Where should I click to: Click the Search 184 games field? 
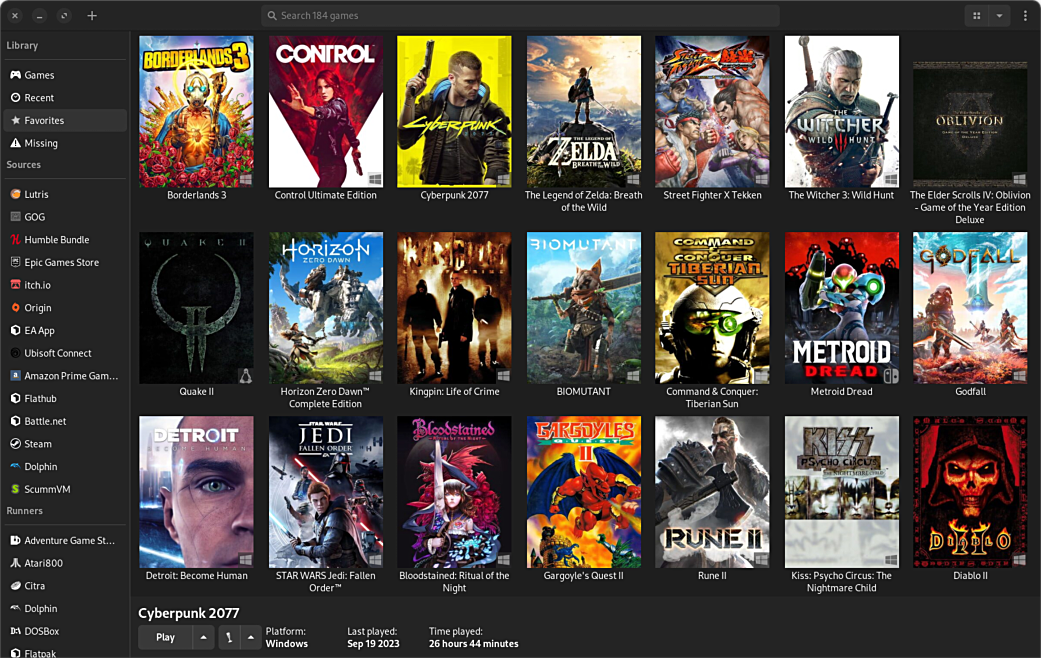coord(520,16)
